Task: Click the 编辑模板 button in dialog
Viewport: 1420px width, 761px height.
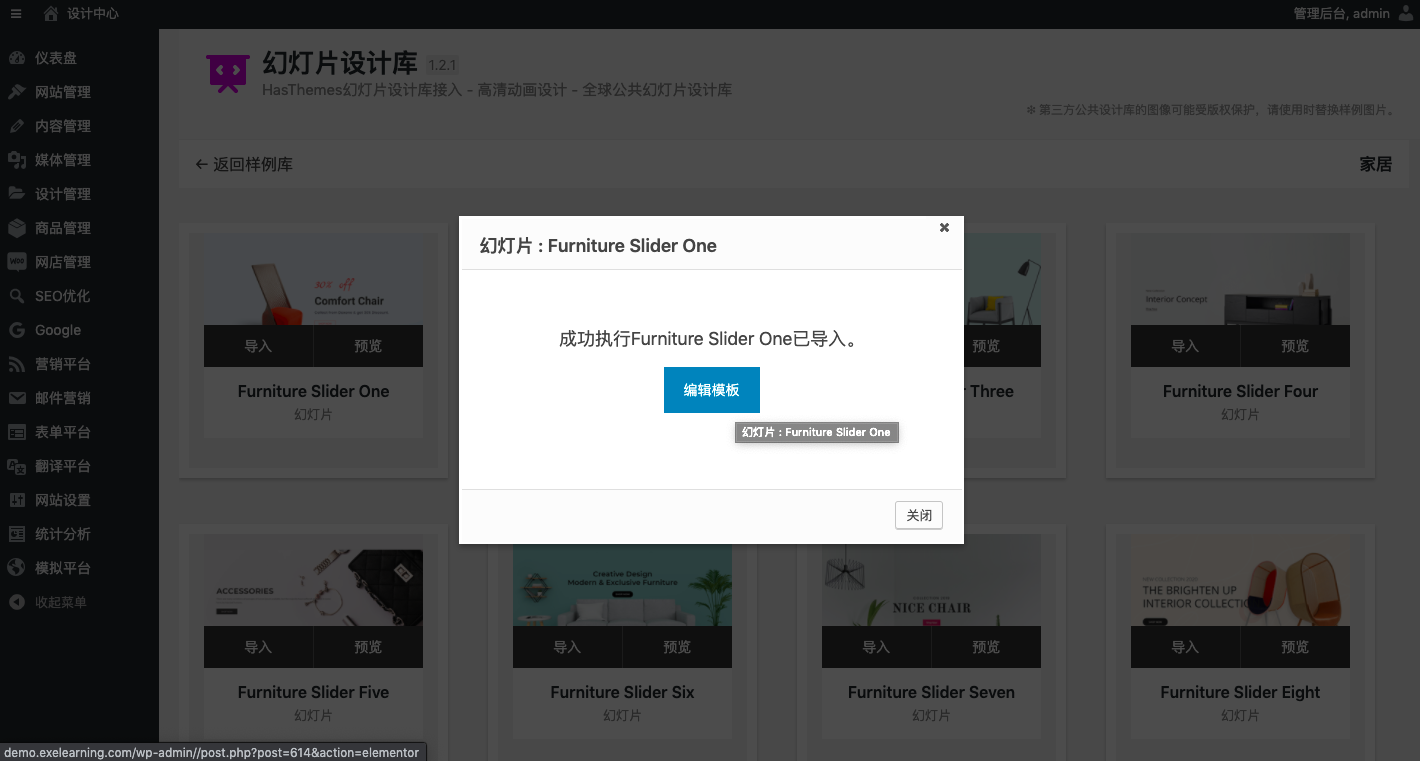Action: tap(712, 390)
